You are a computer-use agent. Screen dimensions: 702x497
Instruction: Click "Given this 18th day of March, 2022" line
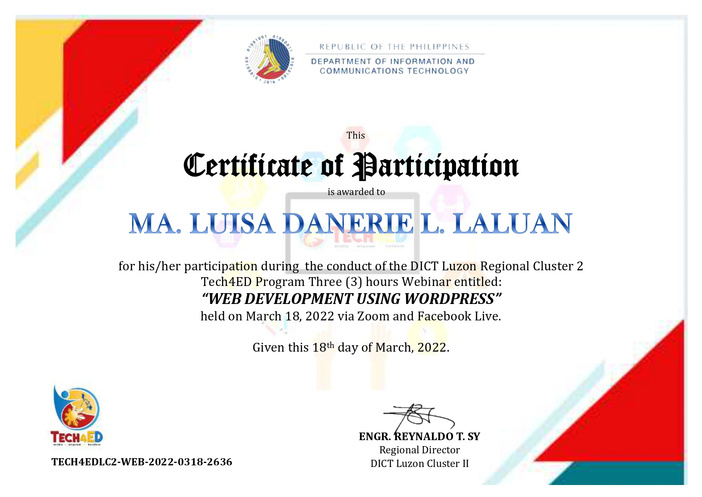tap(350, 347)
